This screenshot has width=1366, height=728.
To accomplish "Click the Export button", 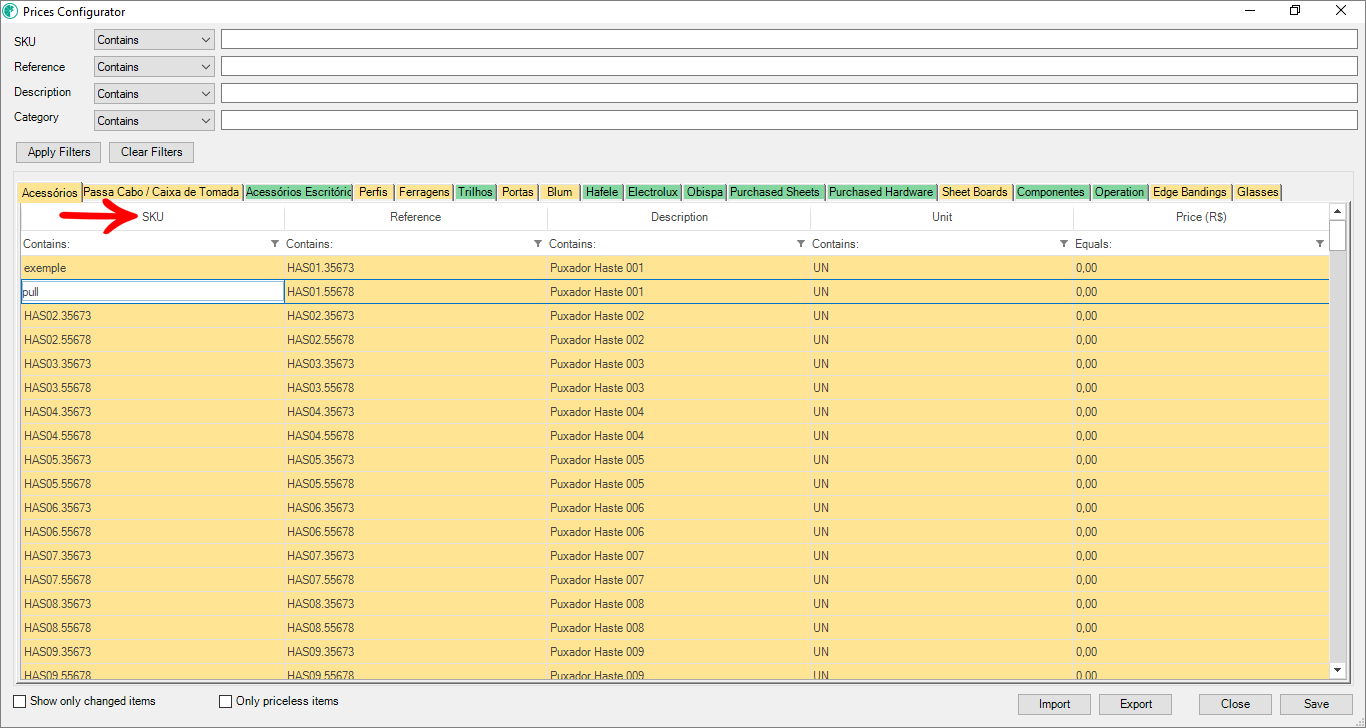I will (x=1136, y=704).
